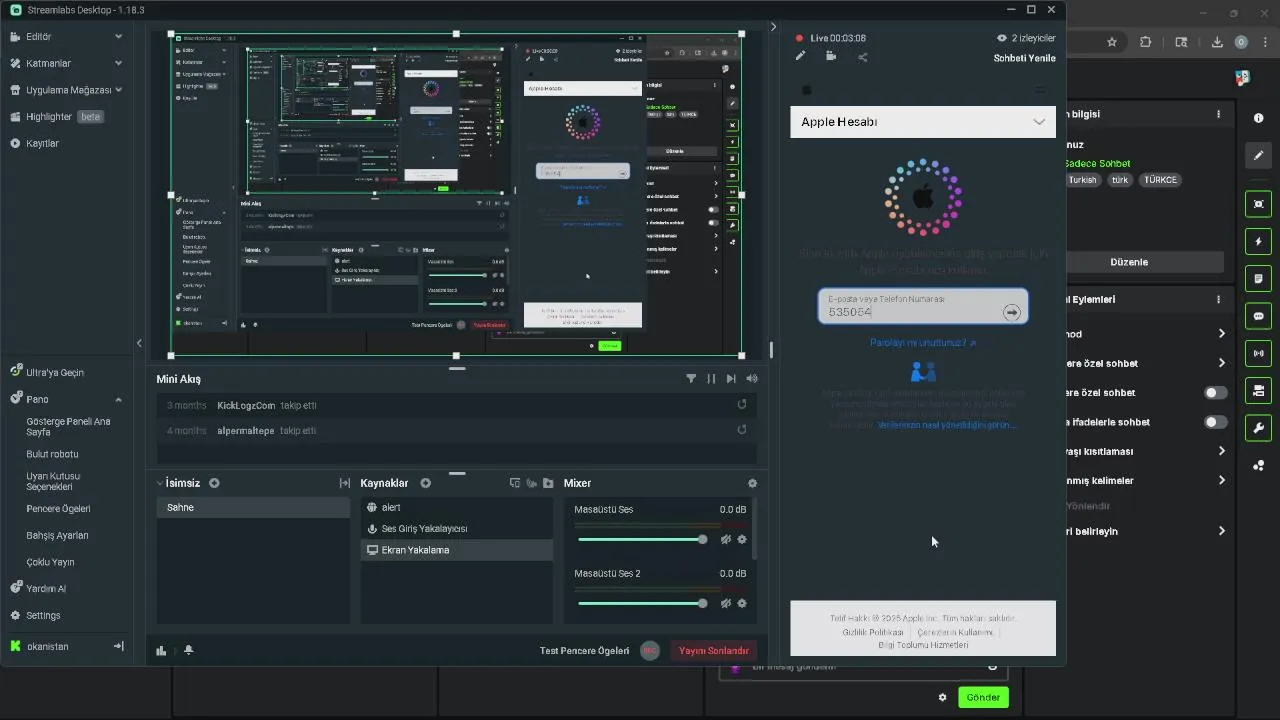The width and height of the screenshot is (1280, 720).
Task: Open Bahşiş Ayarları
Action: pyautogui.click(x=57, y=535)
